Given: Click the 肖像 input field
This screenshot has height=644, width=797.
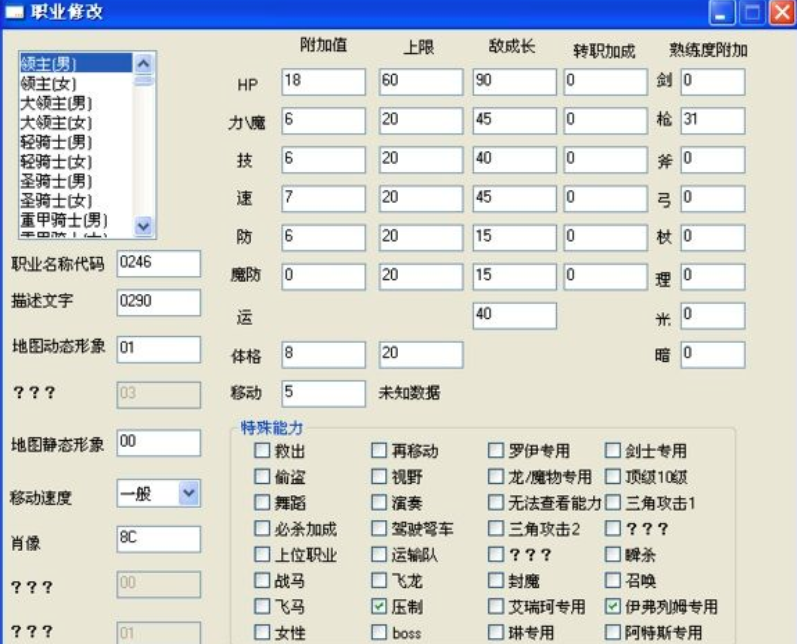Looking at the screenshot, I should pos(159,538).
